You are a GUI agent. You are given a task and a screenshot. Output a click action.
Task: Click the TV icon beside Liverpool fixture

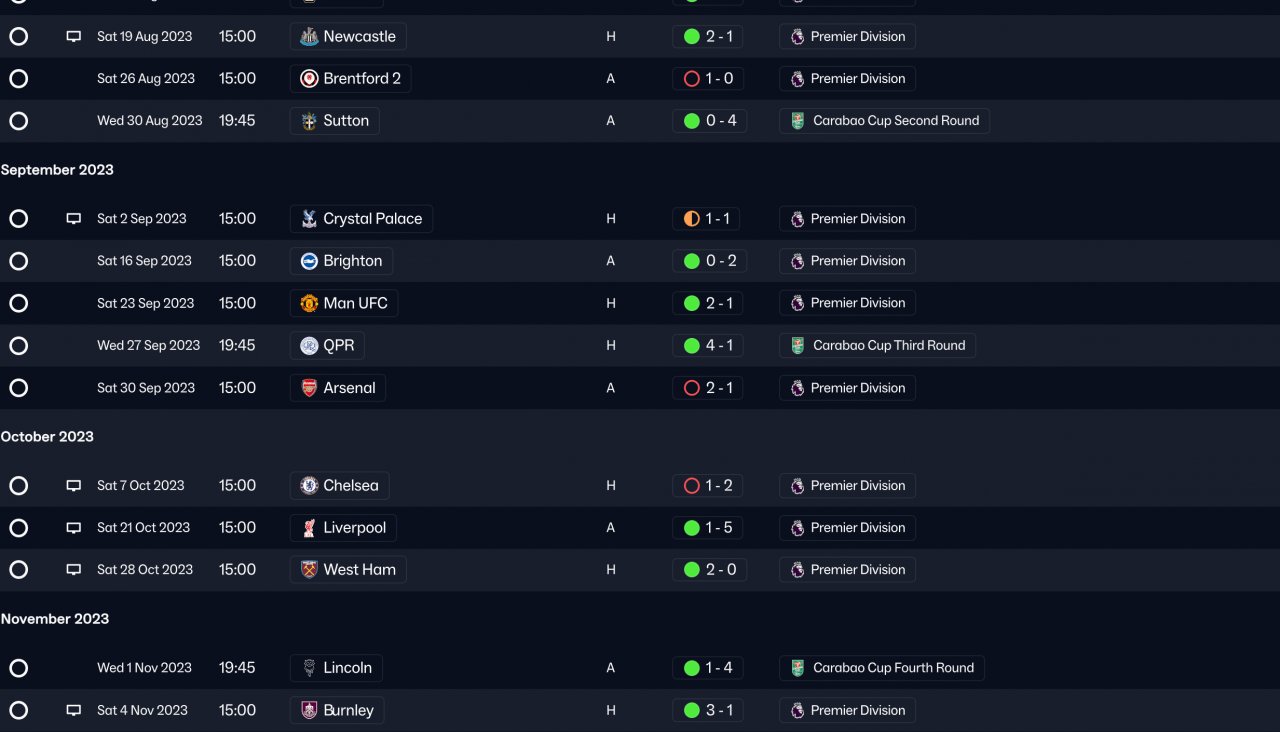tap(73, 528)
